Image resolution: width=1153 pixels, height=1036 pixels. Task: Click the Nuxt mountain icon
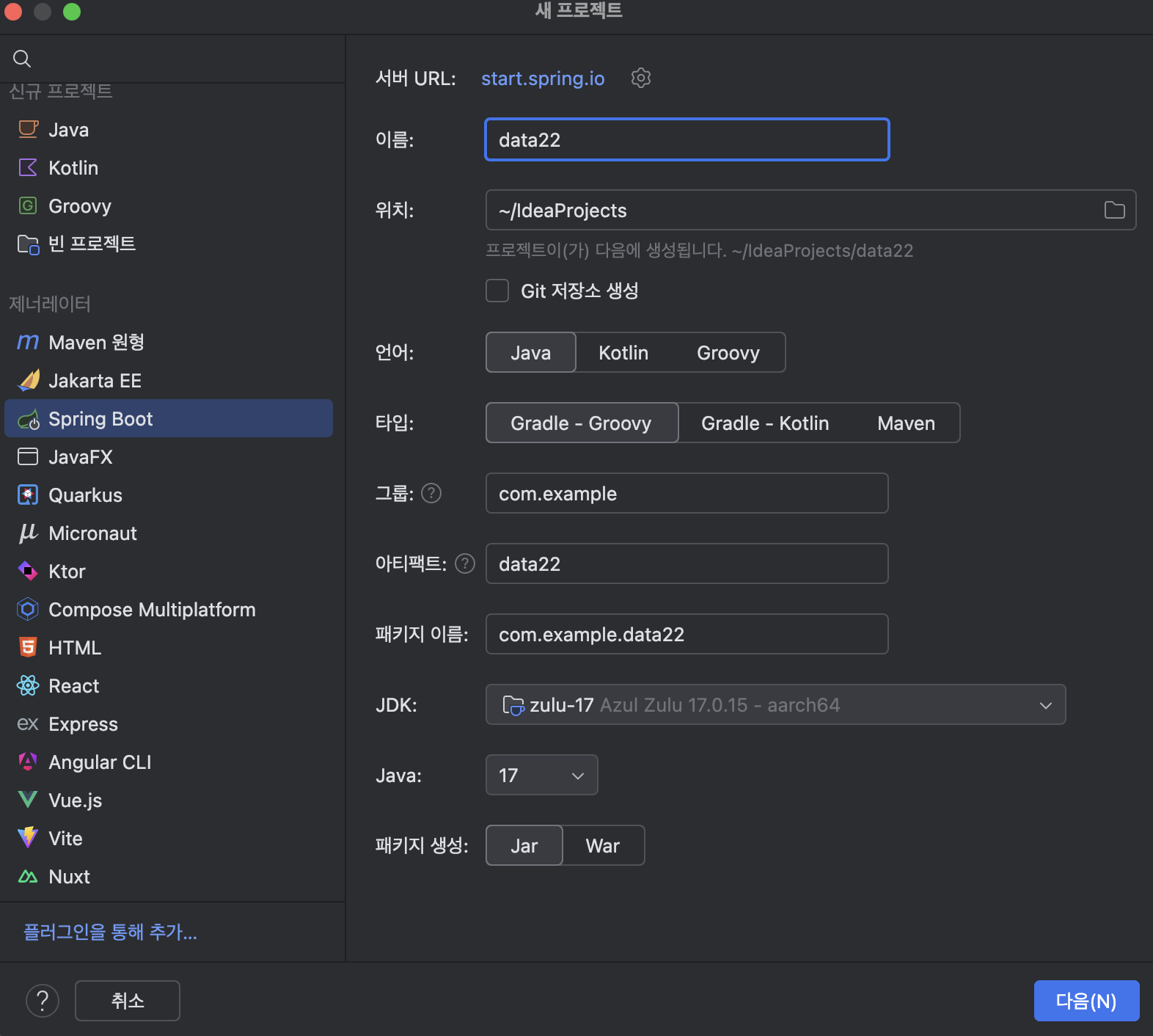pos(28,877)
